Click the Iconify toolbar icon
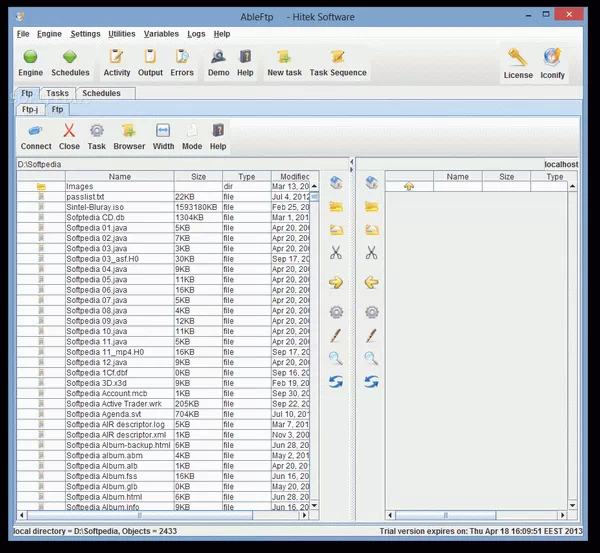This screenshot has width=600, height=553. tap(552, 57)
